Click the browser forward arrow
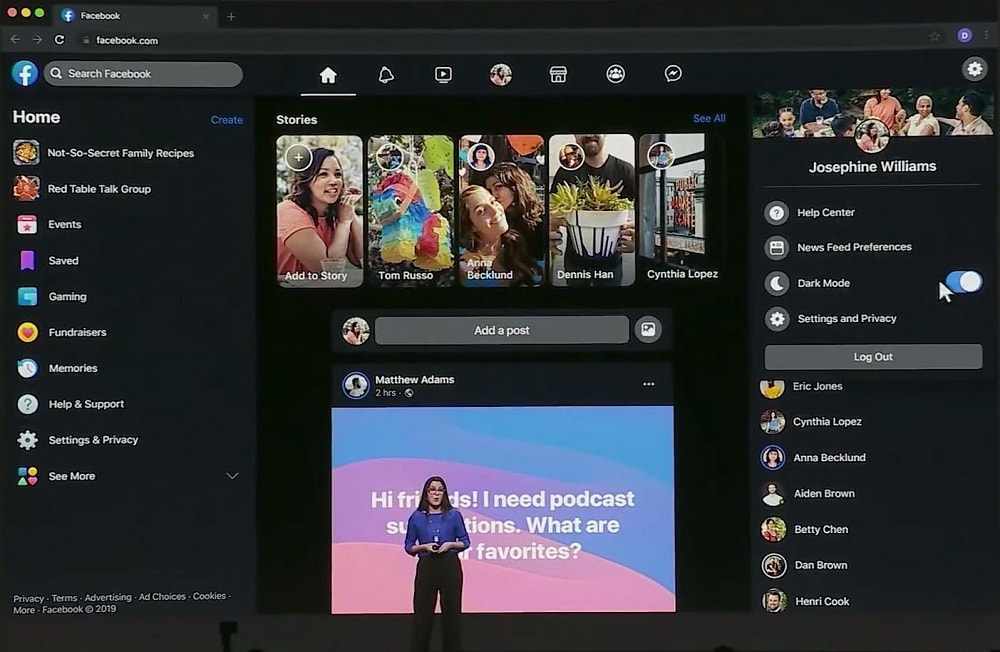The image size is (1000, 652). coord(37,40)
